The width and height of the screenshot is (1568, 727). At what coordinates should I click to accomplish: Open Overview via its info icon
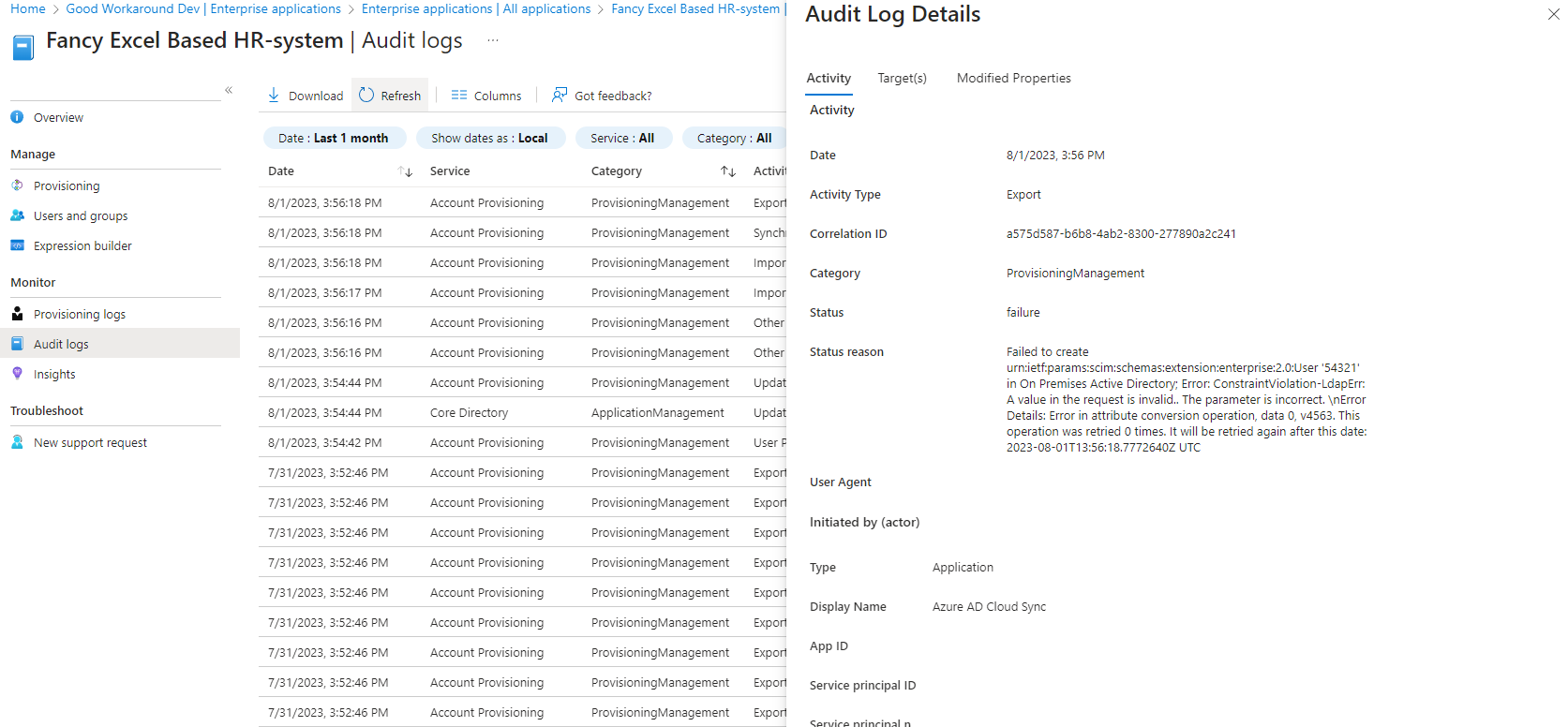click(17, 117)
